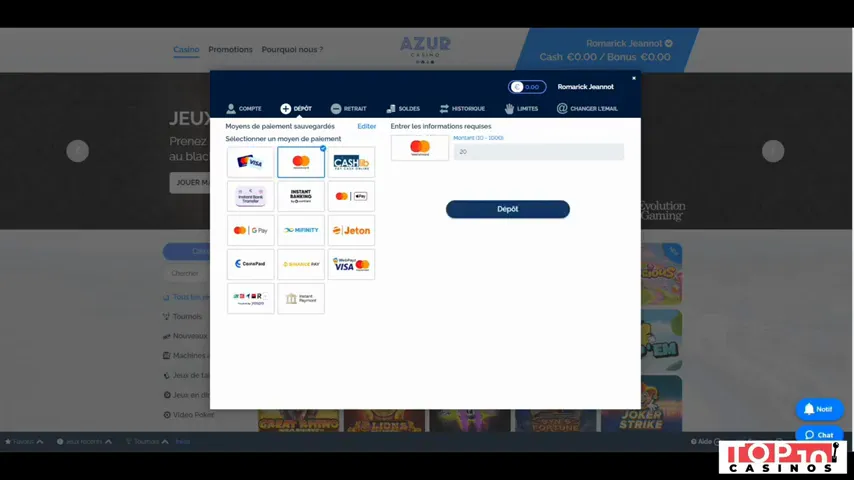Open the Notif notifications button
The height and width of the screenshot is (480, 854).
coord(819,409)
